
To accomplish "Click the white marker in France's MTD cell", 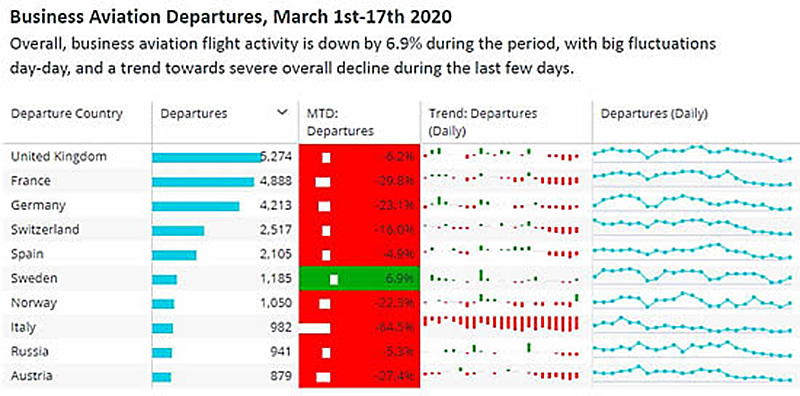I will click(323, 182).
